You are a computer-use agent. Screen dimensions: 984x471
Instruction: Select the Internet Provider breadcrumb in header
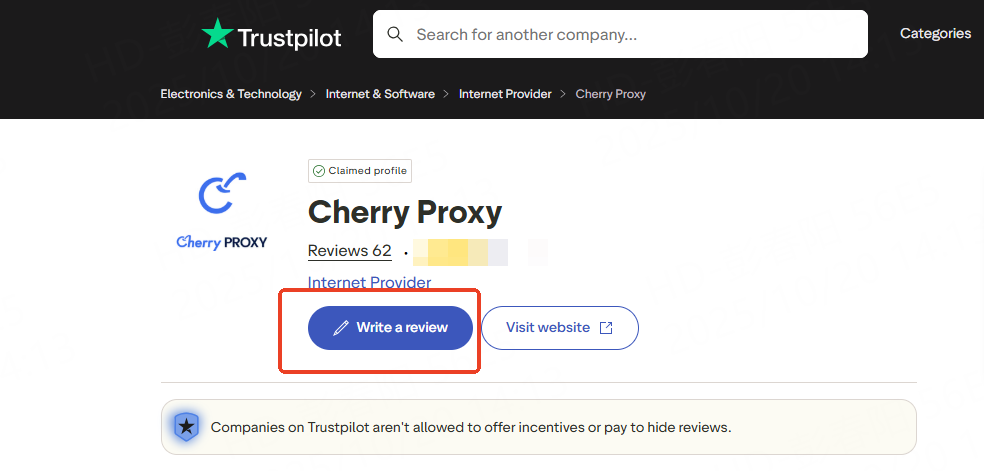pyautogui.click(x=505, y=94)
